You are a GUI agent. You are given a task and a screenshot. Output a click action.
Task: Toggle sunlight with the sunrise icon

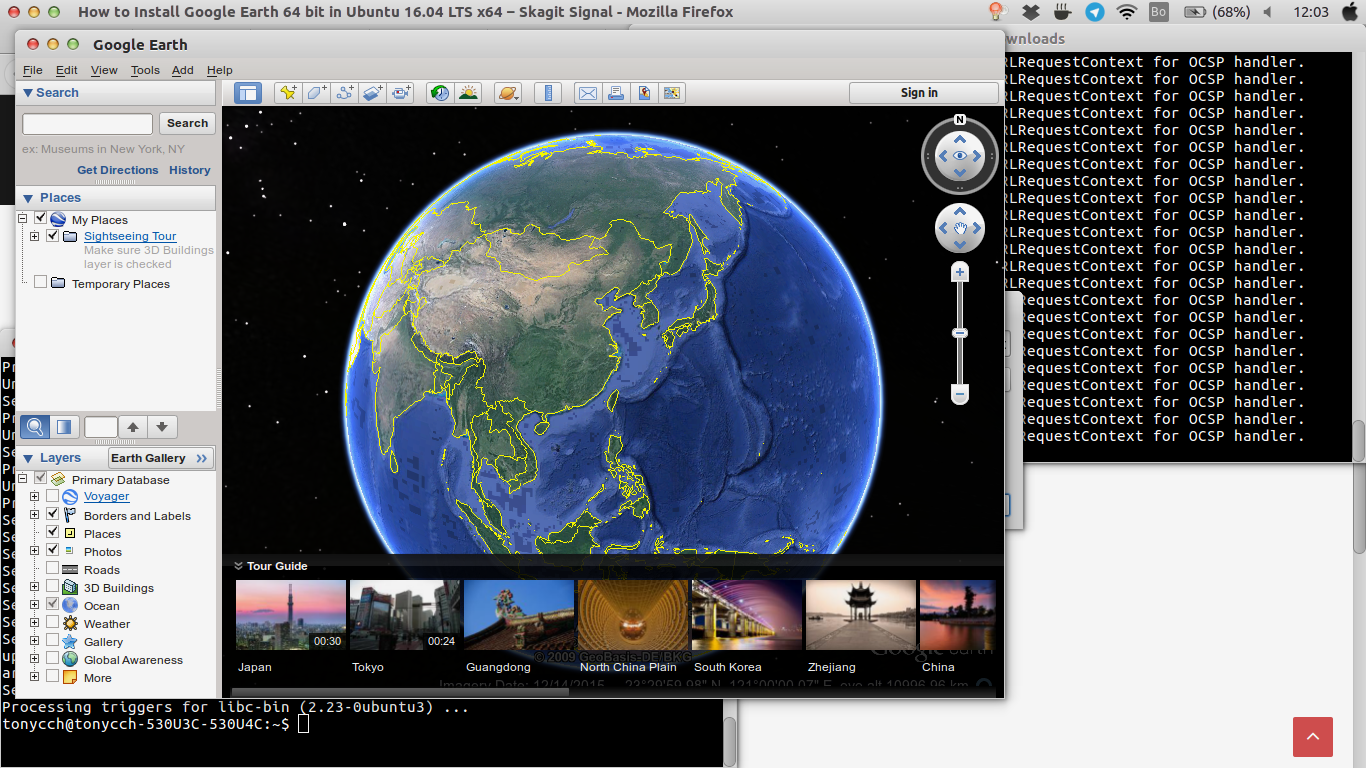[x=466, y=92]
